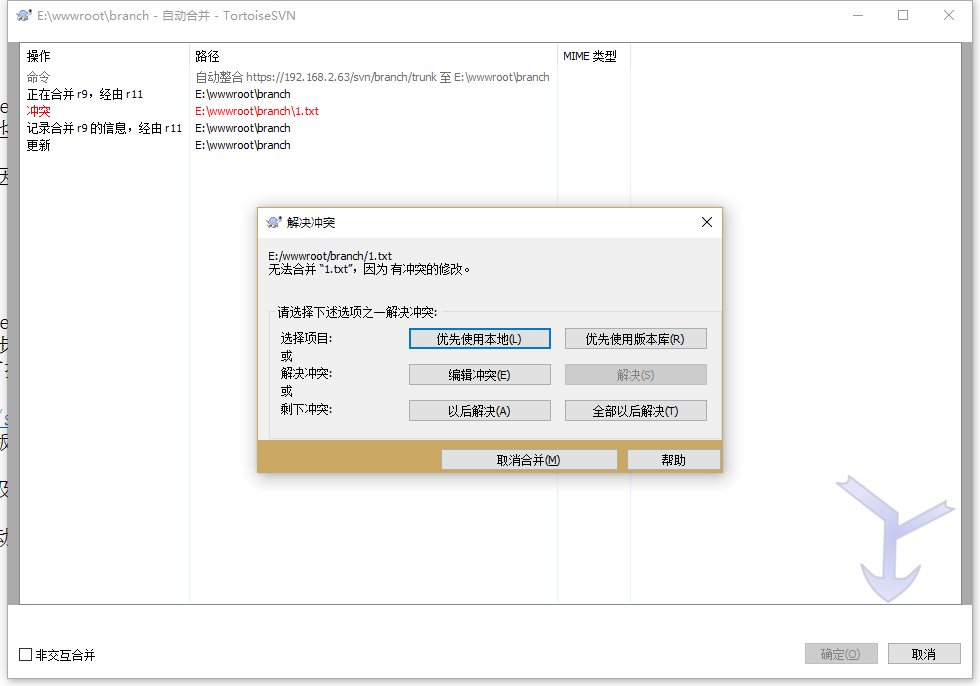Click the 解决(S) button

(636, 375)
